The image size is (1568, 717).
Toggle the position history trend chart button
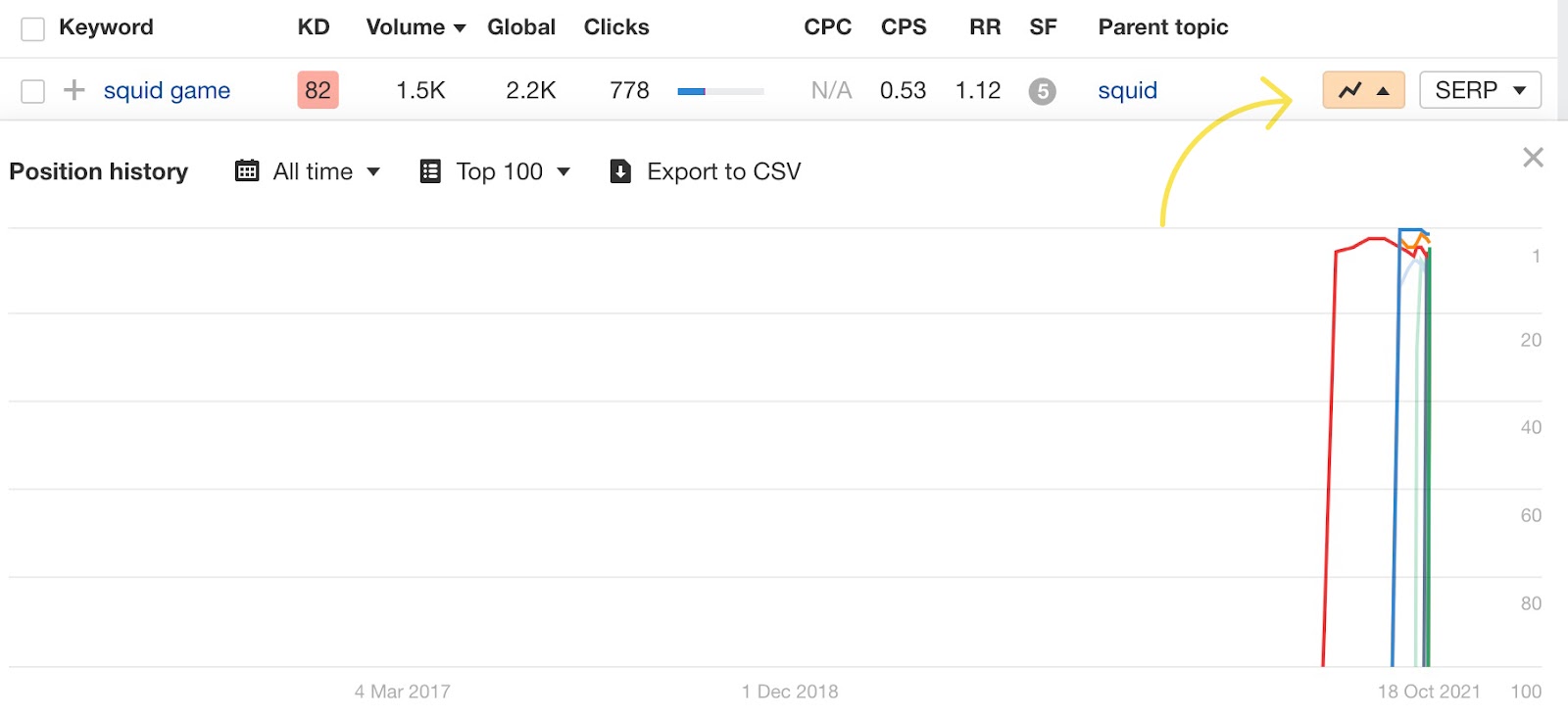1363,90
